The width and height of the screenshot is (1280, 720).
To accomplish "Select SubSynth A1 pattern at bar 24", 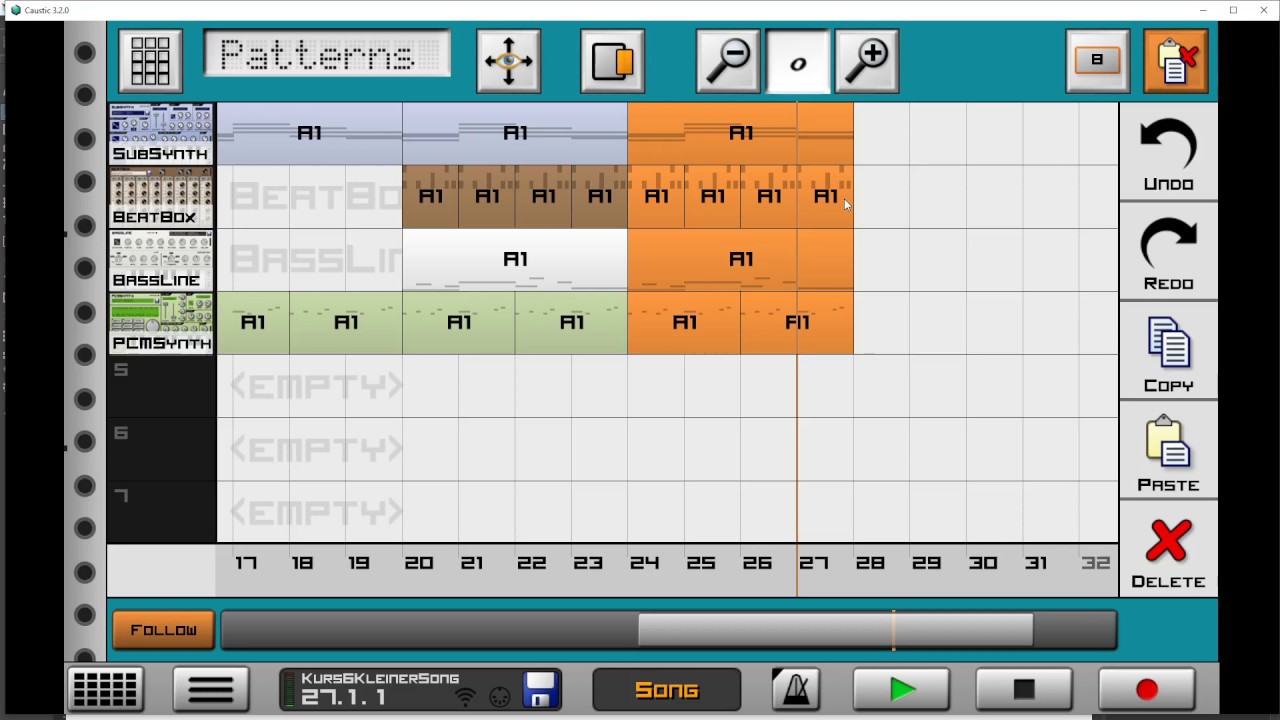I will coord(740,133).
